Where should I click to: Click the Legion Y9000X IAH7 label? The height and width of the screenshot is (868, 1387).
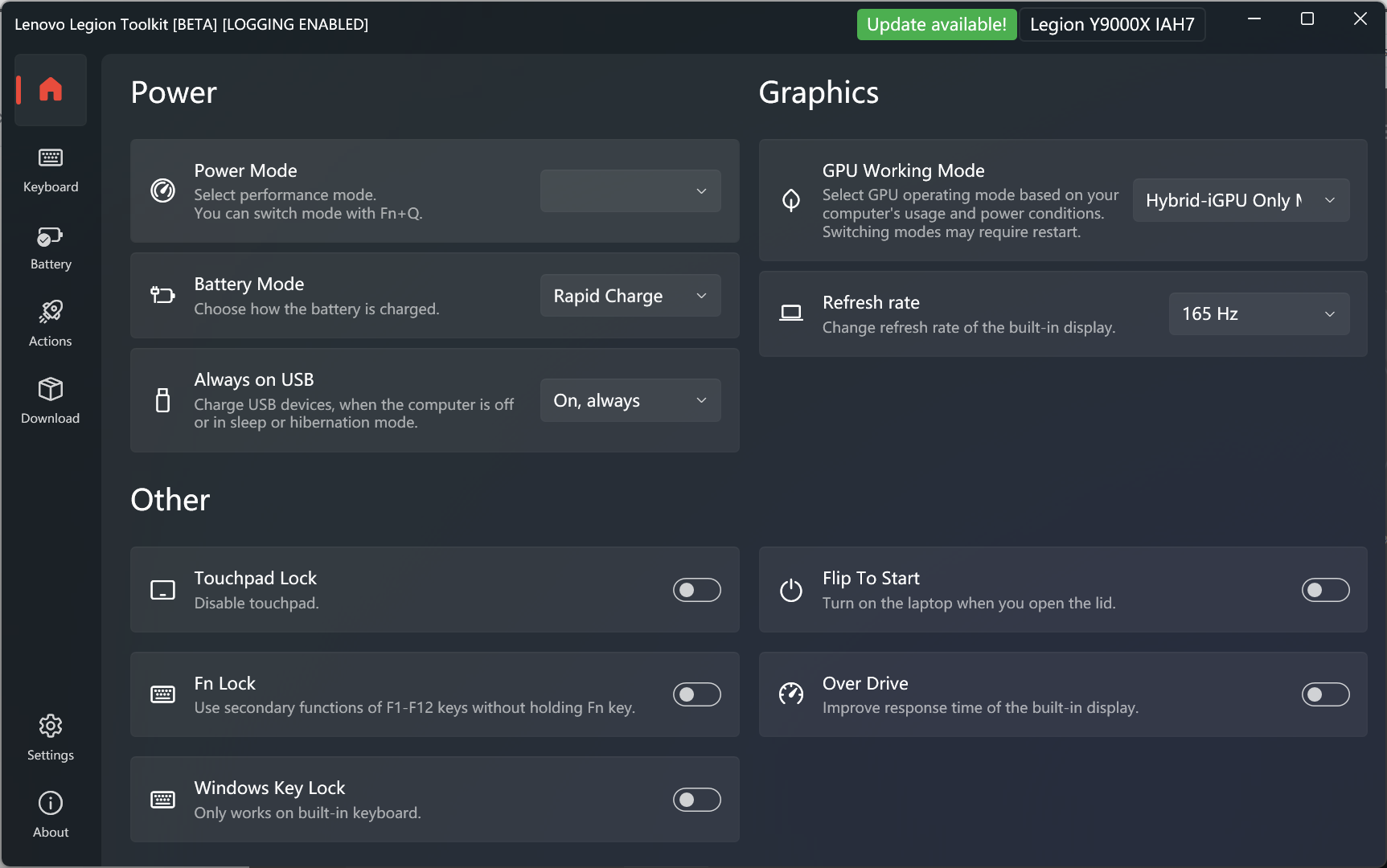(1112, 24)
